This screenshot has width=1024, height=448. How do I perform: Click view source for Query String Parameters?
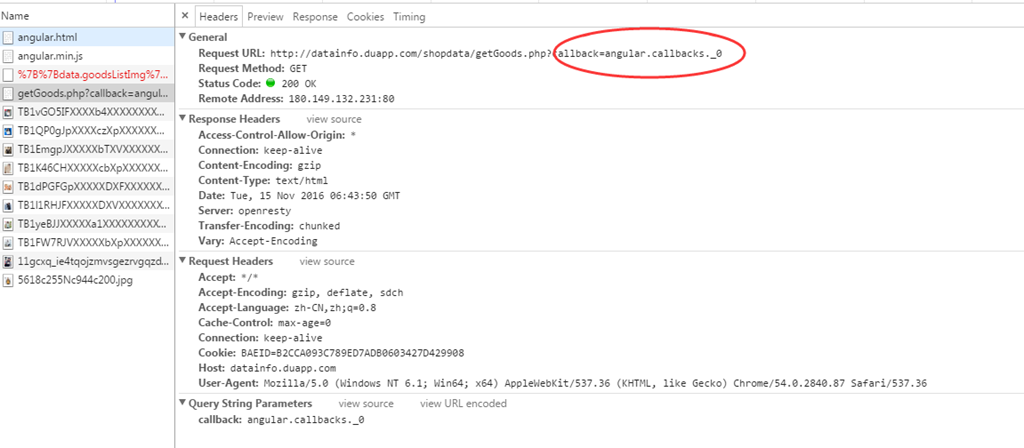(366, 404)
